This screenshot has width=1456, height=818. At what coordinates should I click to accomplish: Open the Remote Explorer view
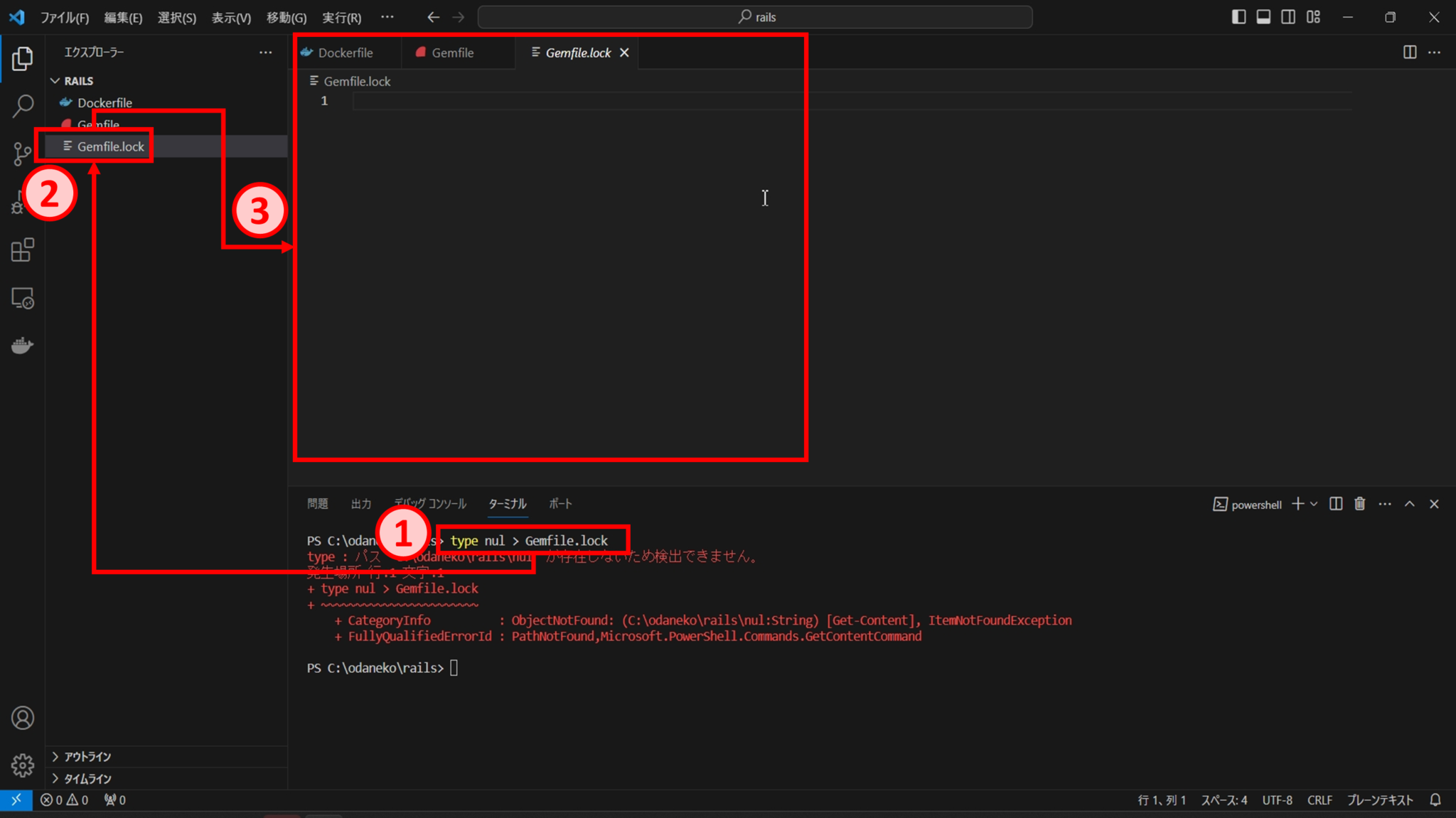tap(23, 298)
